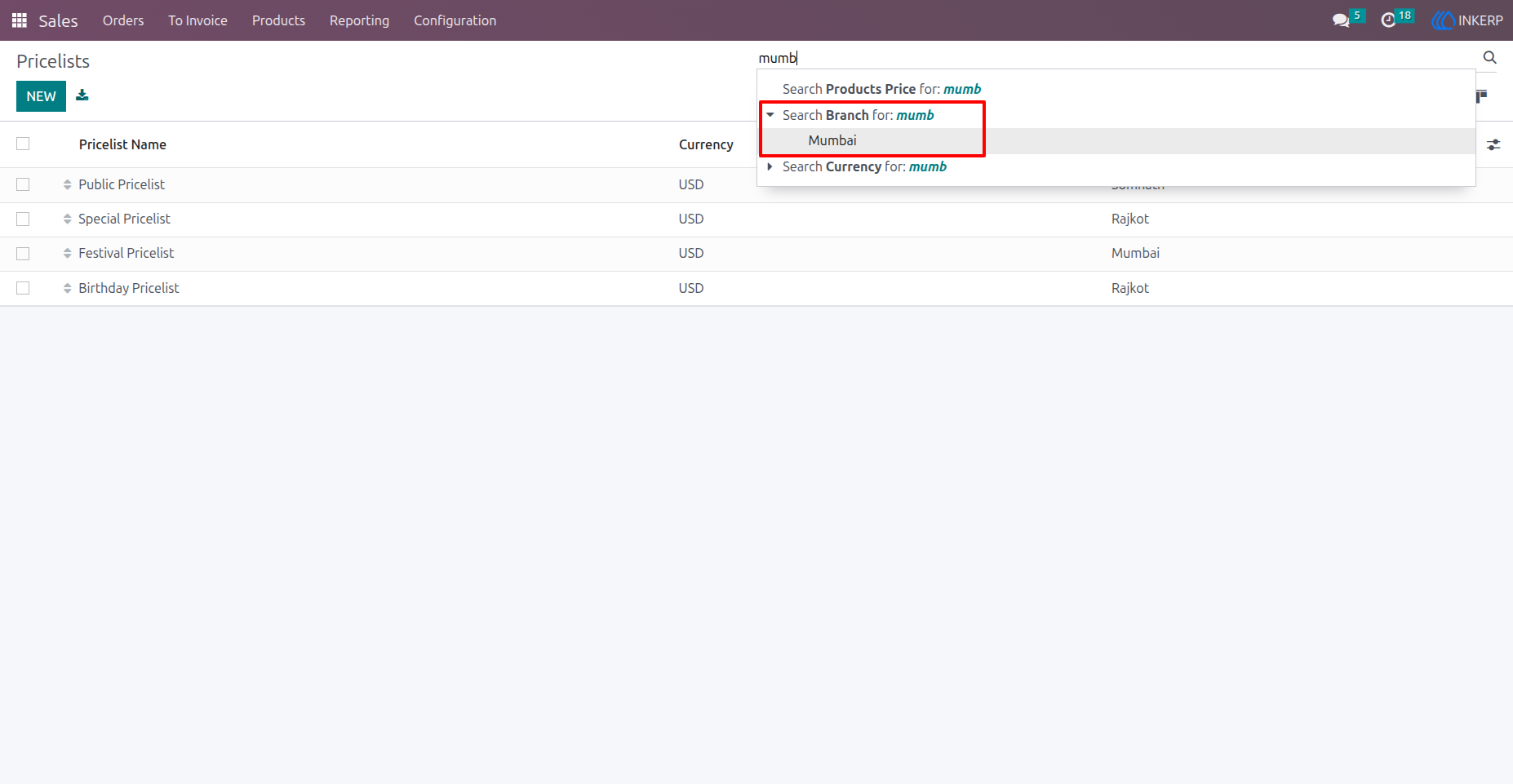Click the drag handle of Birthday Pricelist
This screenshot has height=784, width=1513.
[x=67, y=288]
